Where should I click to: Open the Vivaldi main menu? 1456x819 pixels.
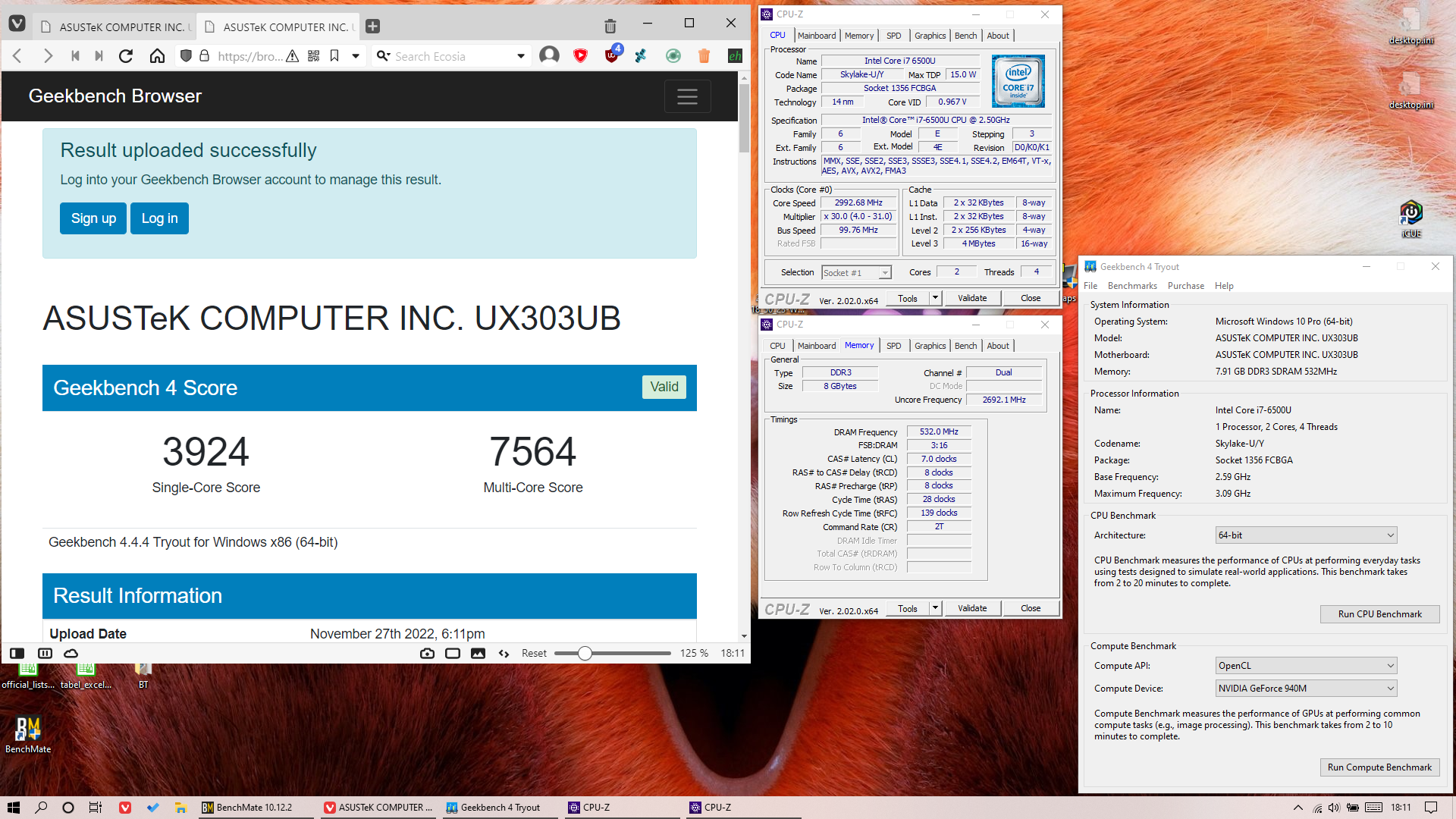tap(17, 25)
